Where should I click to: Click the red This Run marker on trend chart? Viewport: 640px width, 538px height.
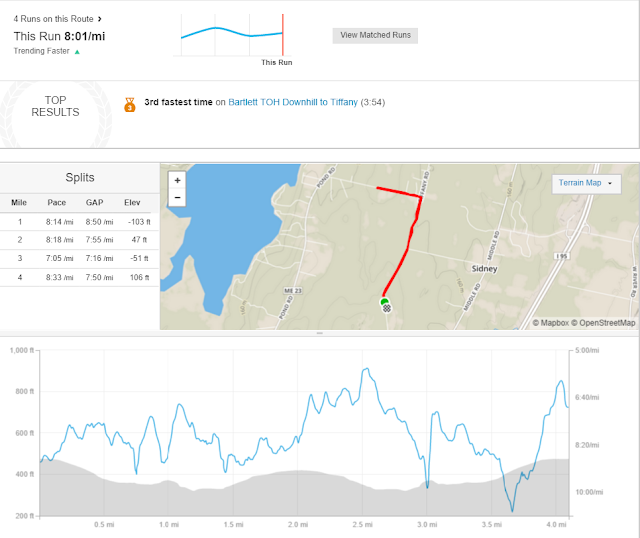click(282, 35)
